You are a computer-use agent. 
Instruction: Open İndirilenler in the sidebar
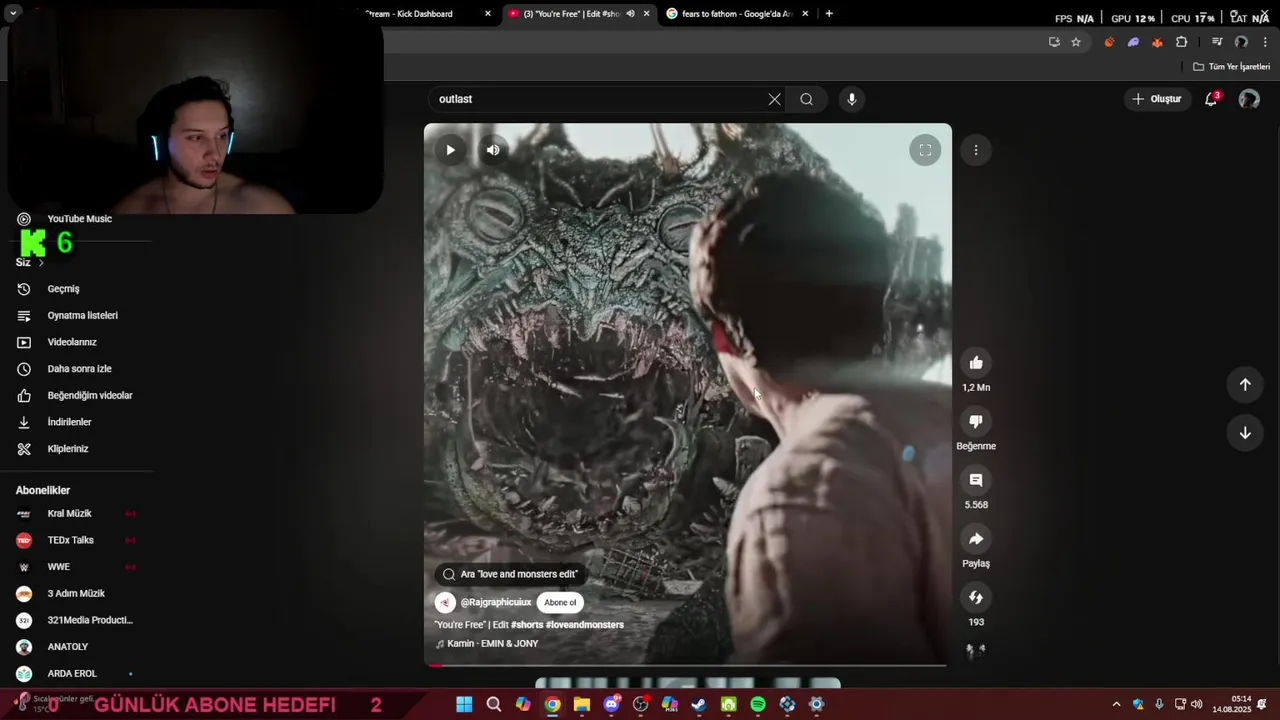click(69, 422)
